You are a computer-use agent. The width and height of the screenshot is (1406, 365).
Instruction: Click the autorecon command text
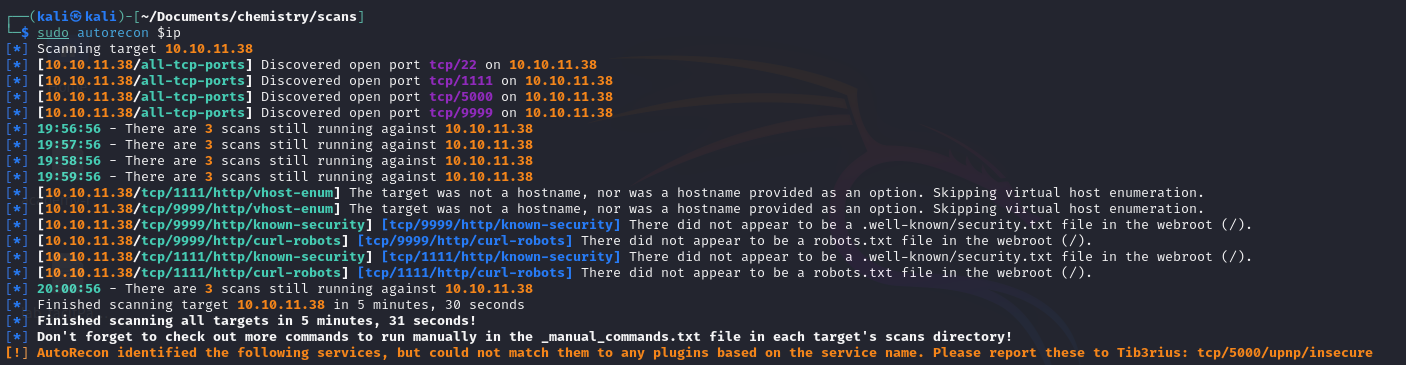pos(113,32)
